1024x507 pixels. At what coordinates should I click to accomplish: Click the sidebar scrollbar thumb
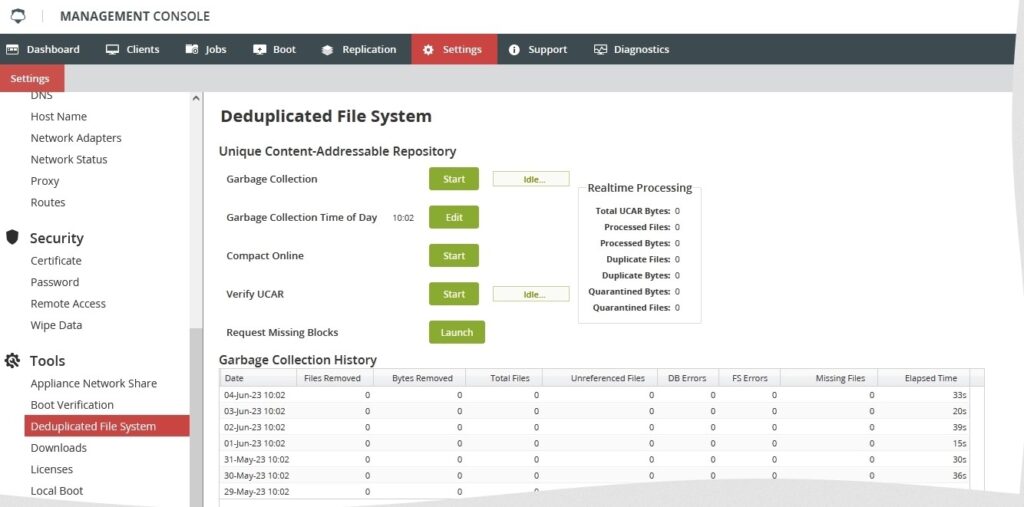[196, 416]
